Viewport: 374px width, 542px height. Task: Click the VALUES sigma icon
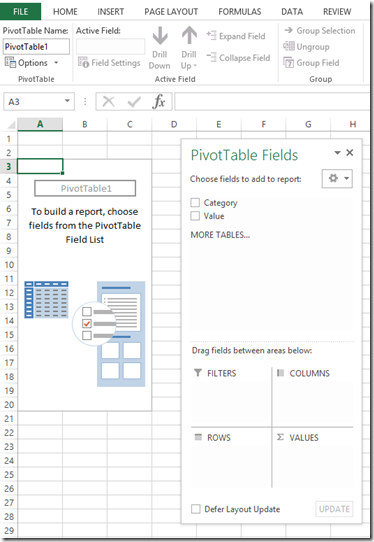[280, 437]
